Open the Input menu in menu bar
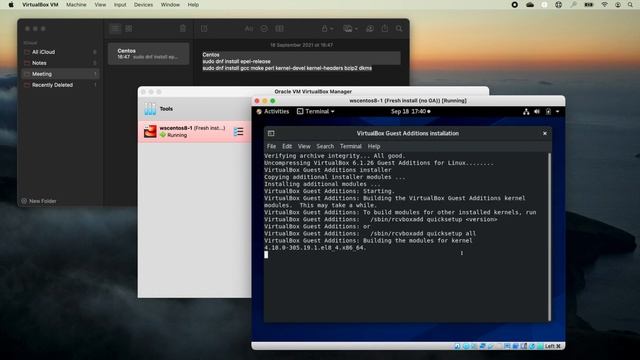The image size is (640, 360). pyautogui.click(x=120, y=5)
